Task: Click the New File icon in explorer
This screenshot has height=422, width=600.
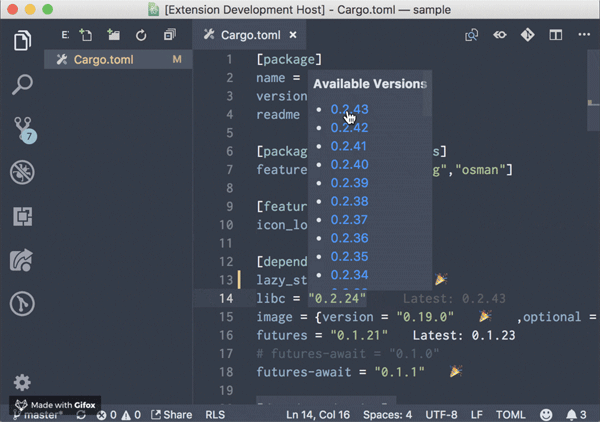Action: tap(87, 35)
